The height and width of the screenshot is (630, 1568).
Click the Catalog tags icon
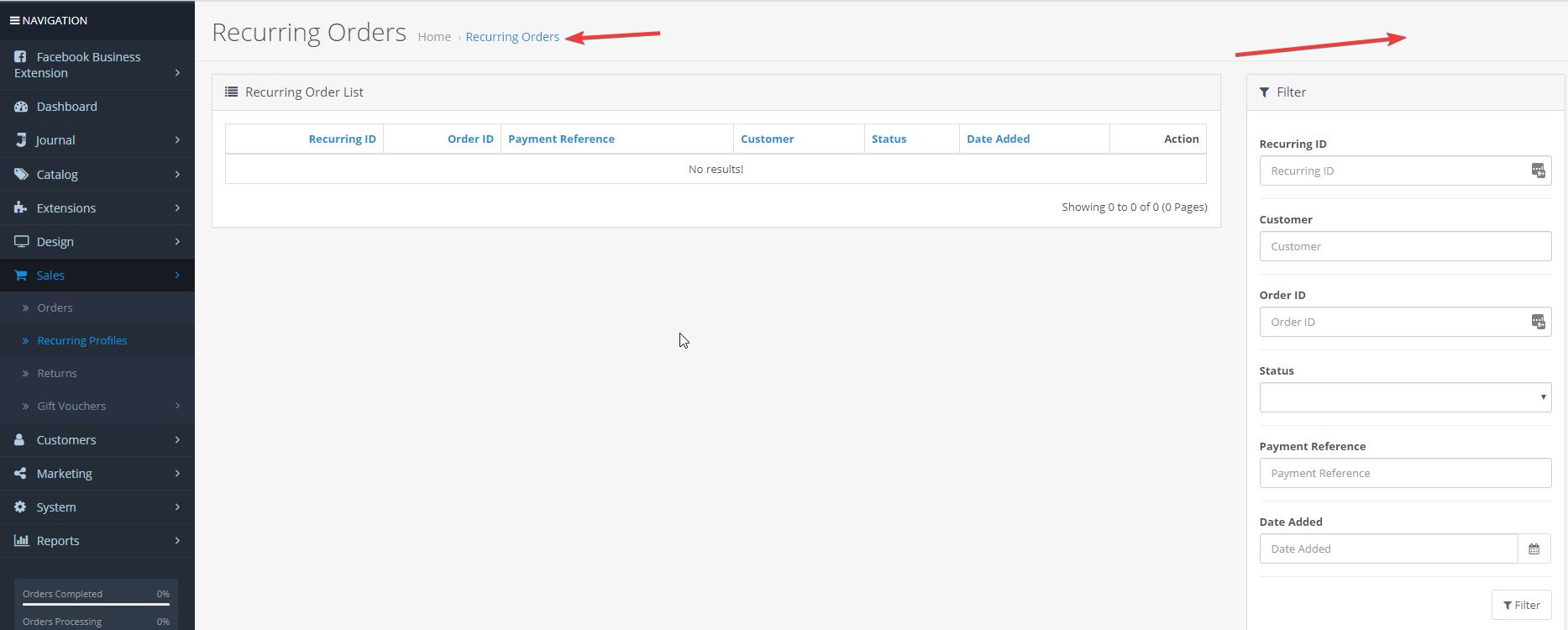(x=21, y=174)
